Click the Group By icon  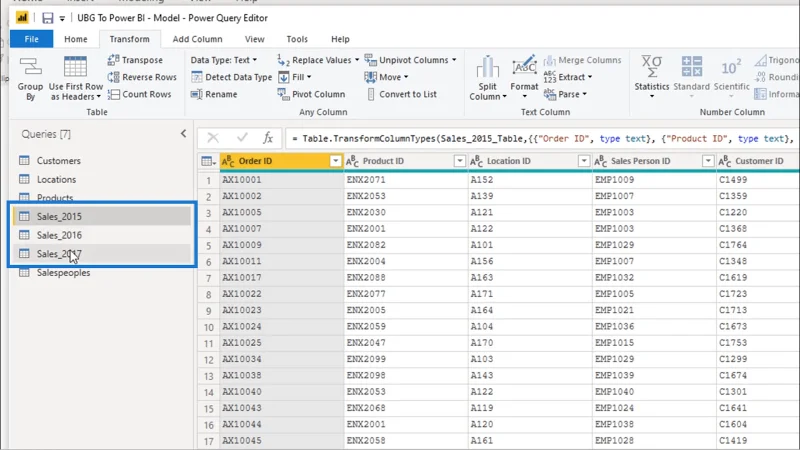coord(30,68)
